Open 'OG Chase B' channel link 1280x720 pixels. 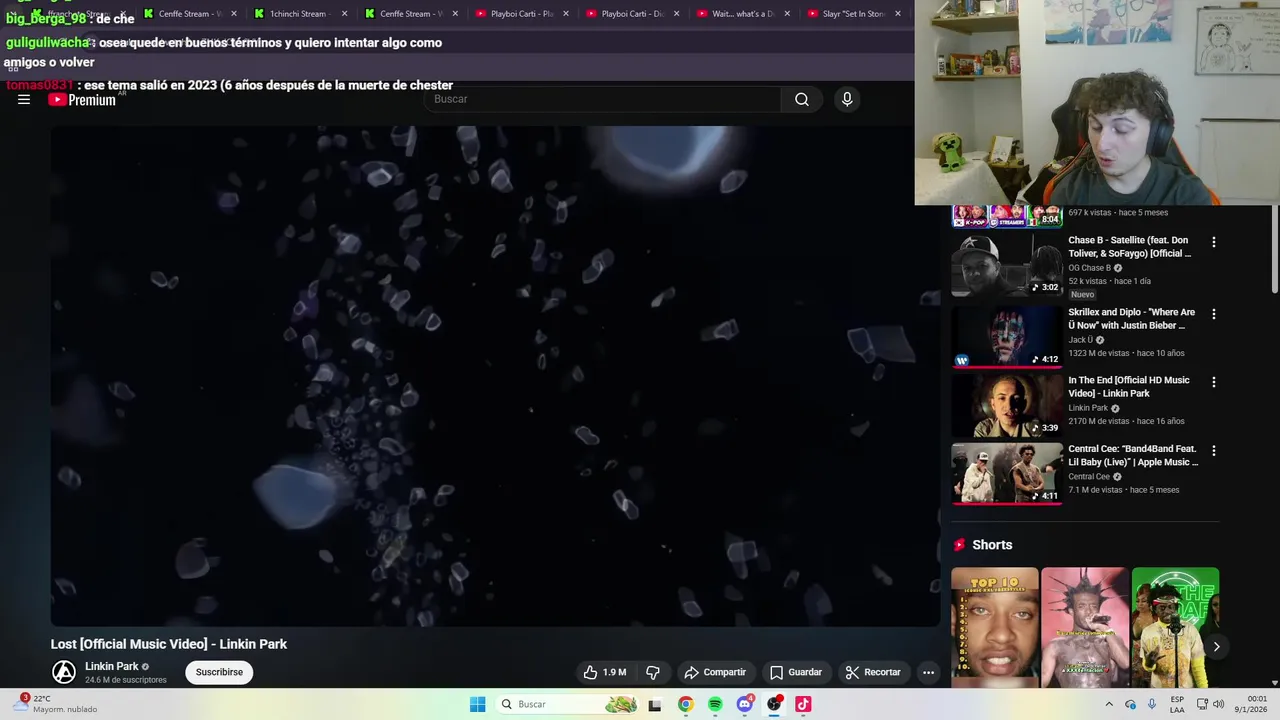tap(1089, 268)
